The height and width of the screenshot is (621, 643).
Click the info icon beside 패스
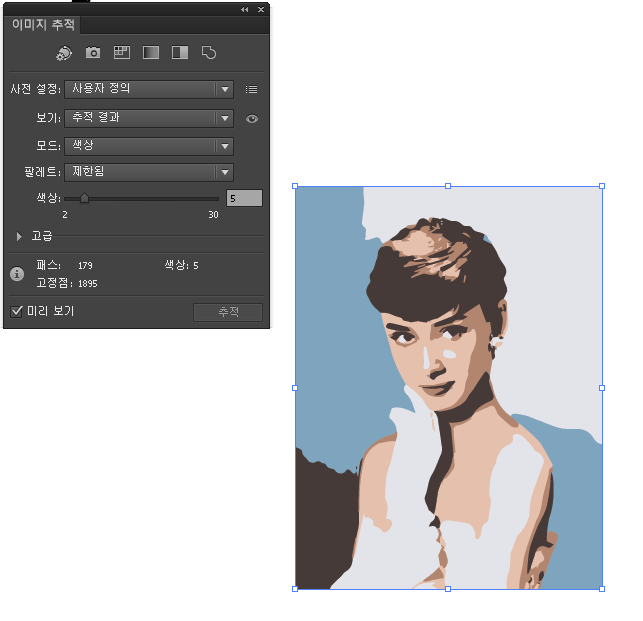[x=17, y=274]
